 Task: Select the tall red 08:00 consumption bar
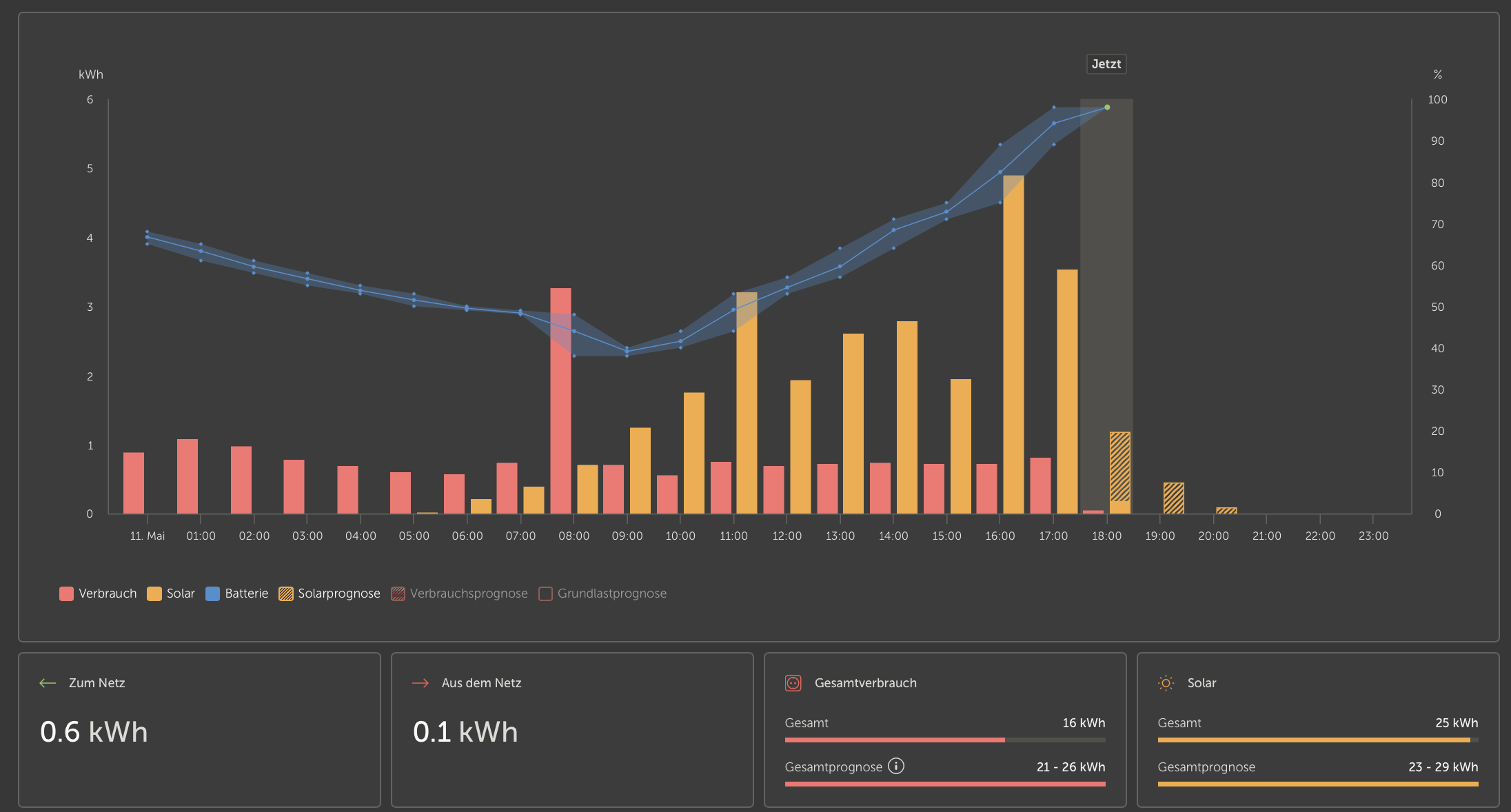point(560,400)
